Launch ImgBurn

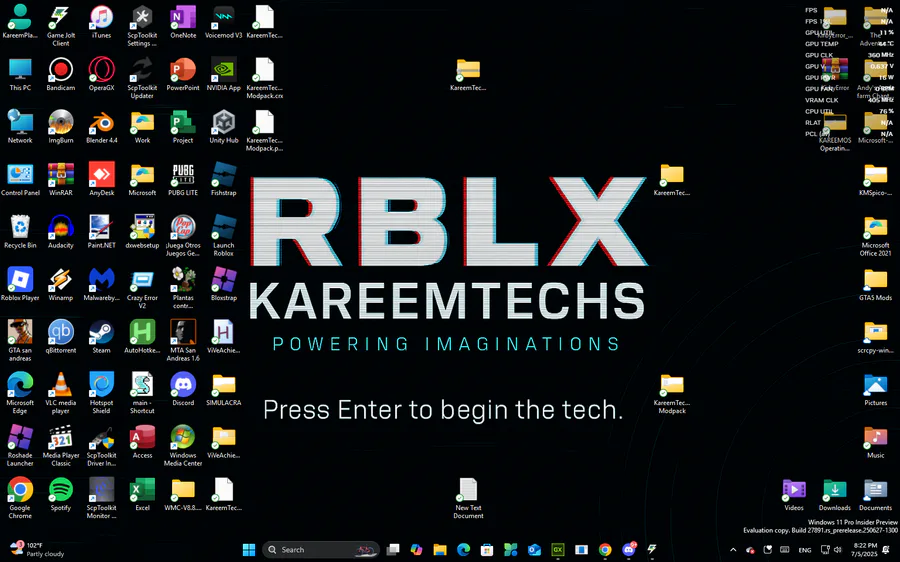(61, 127)
